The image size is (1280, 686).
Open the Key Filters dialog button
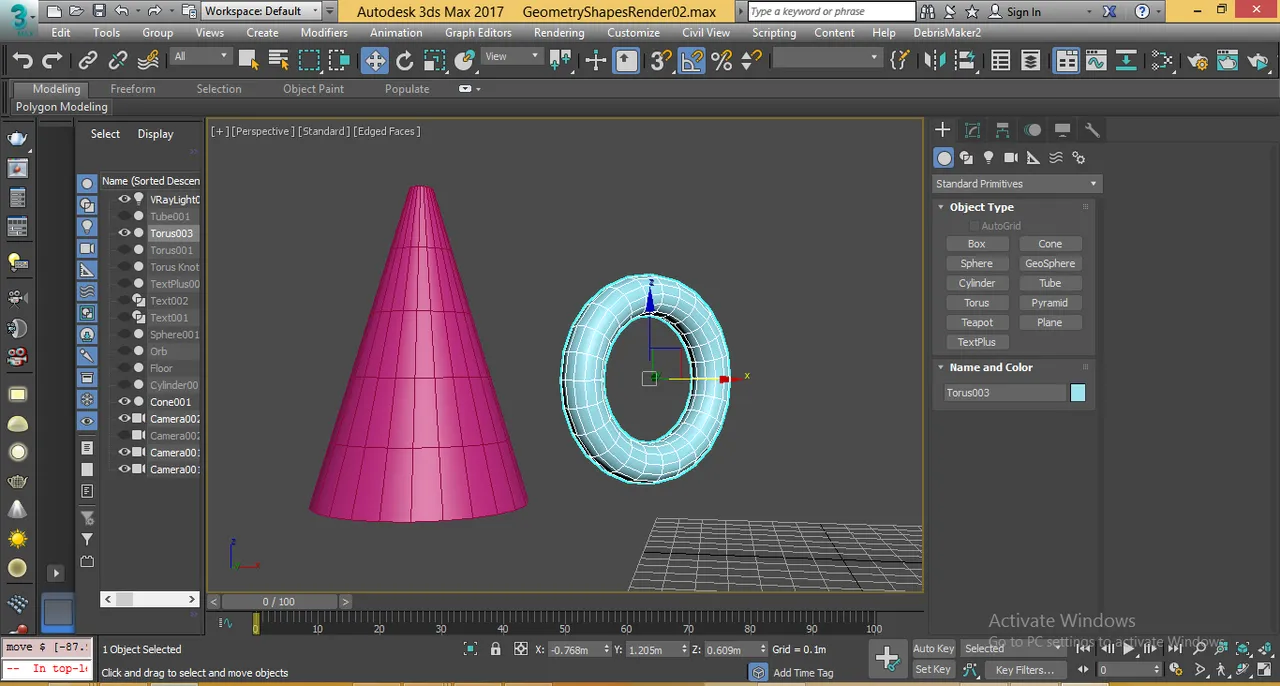pyautogui.click(x=1026, y=669)
